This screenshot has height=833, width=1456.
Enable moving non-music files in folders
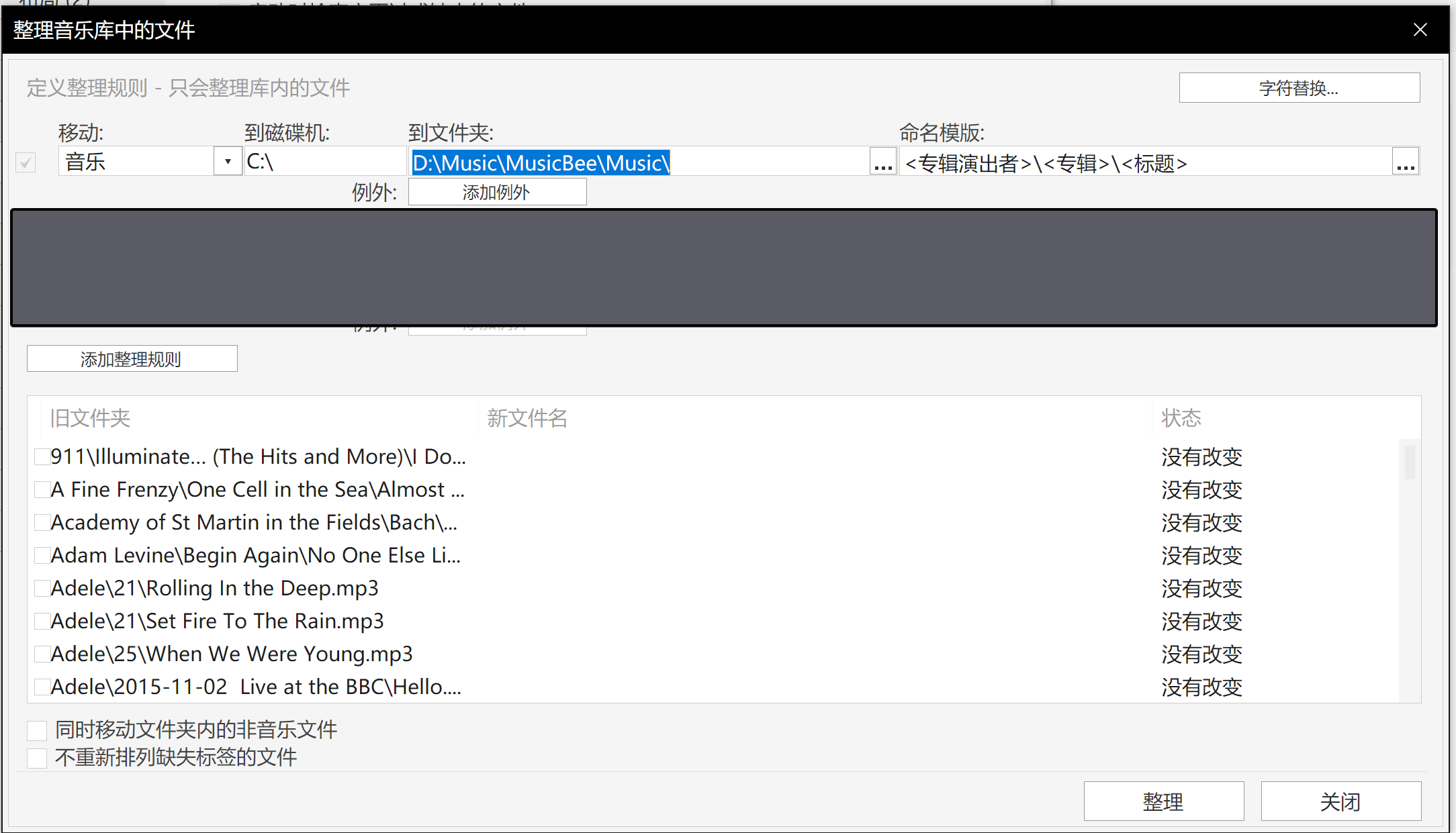coord(37,730)
